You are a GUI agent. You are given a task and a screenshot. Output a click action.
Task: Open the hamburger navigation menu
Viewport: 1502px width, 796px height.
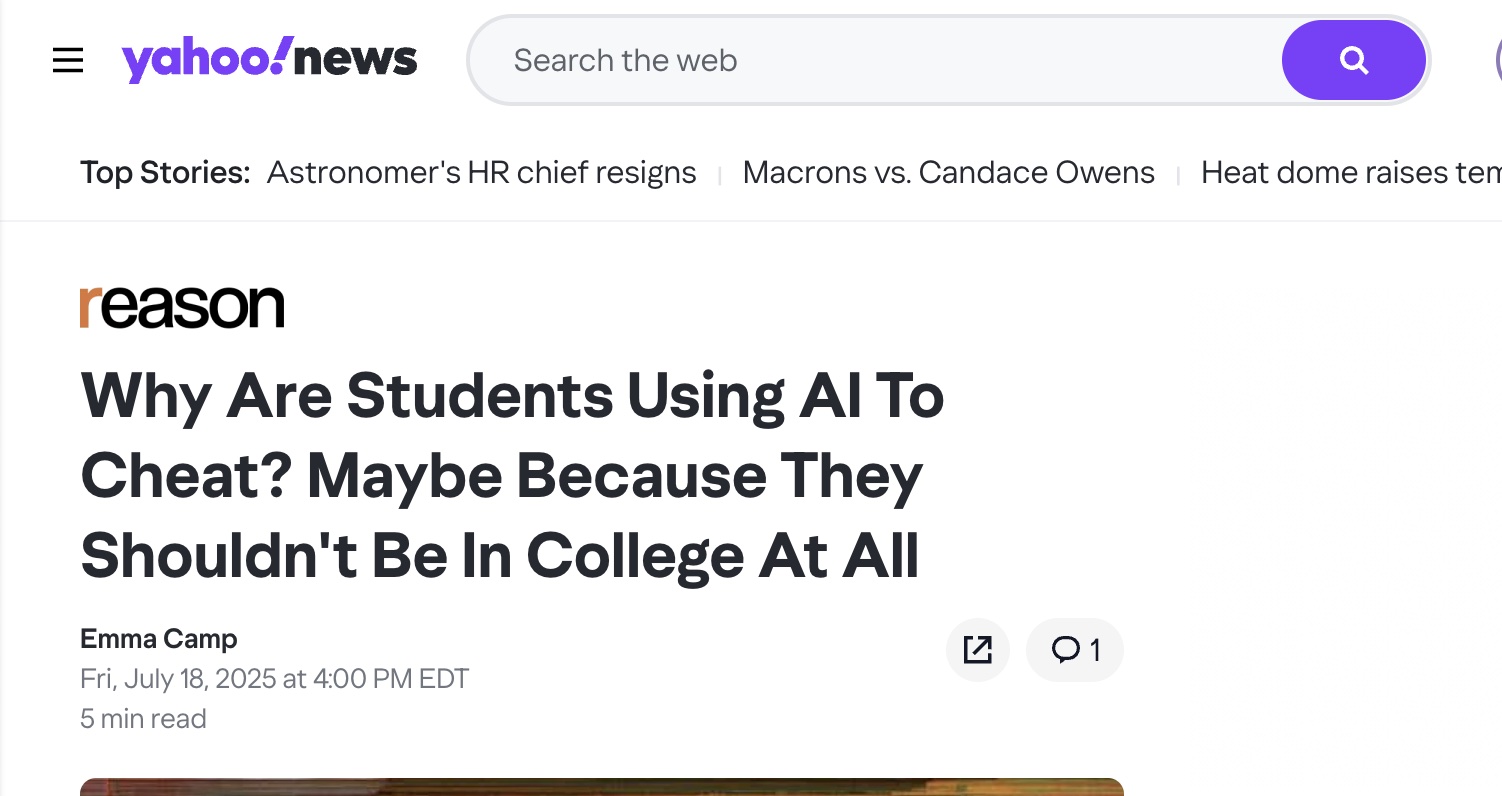coord(68,61)
